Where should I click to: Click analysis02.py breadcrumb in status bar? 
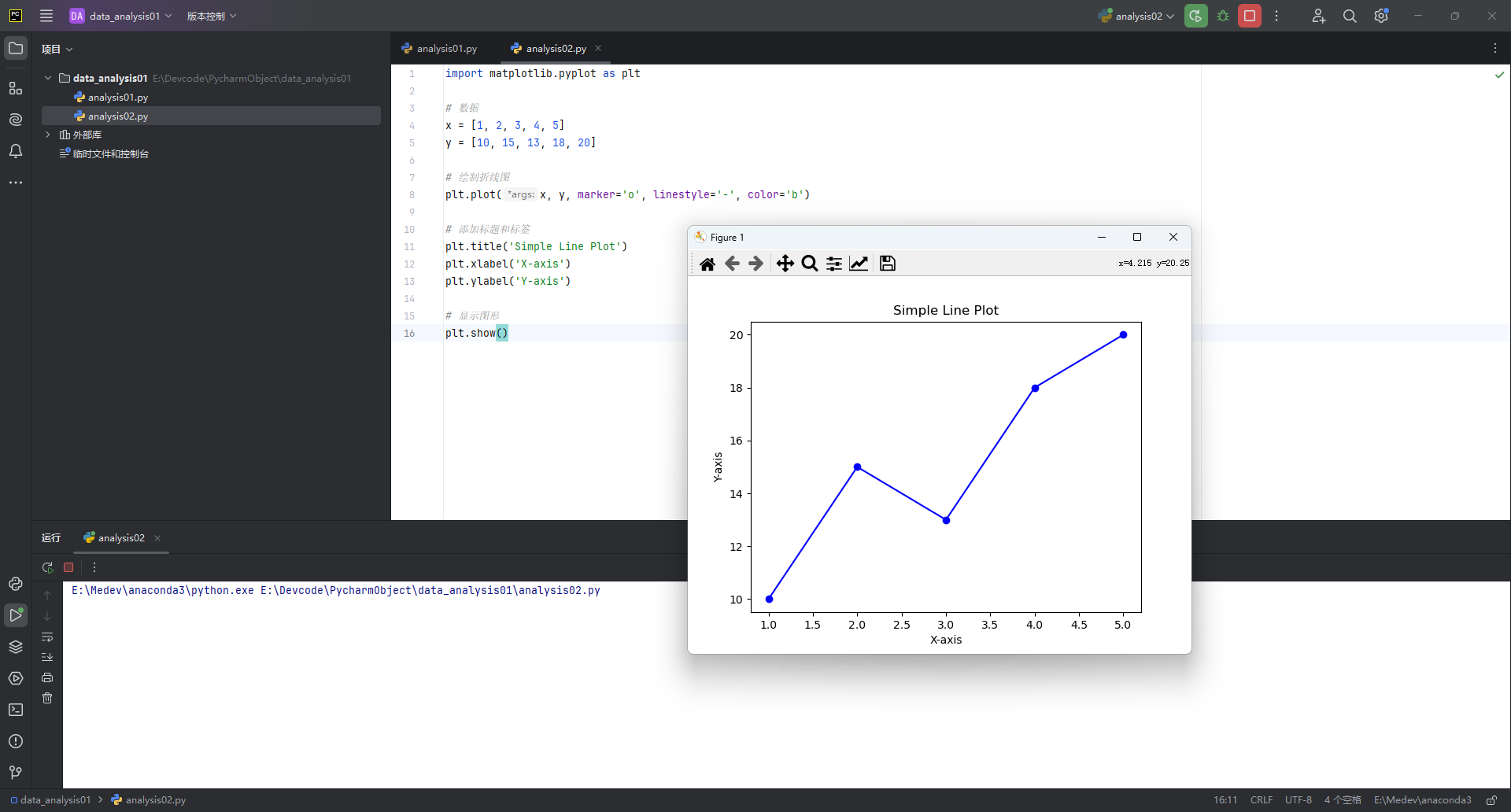click(x=149, y=800)
